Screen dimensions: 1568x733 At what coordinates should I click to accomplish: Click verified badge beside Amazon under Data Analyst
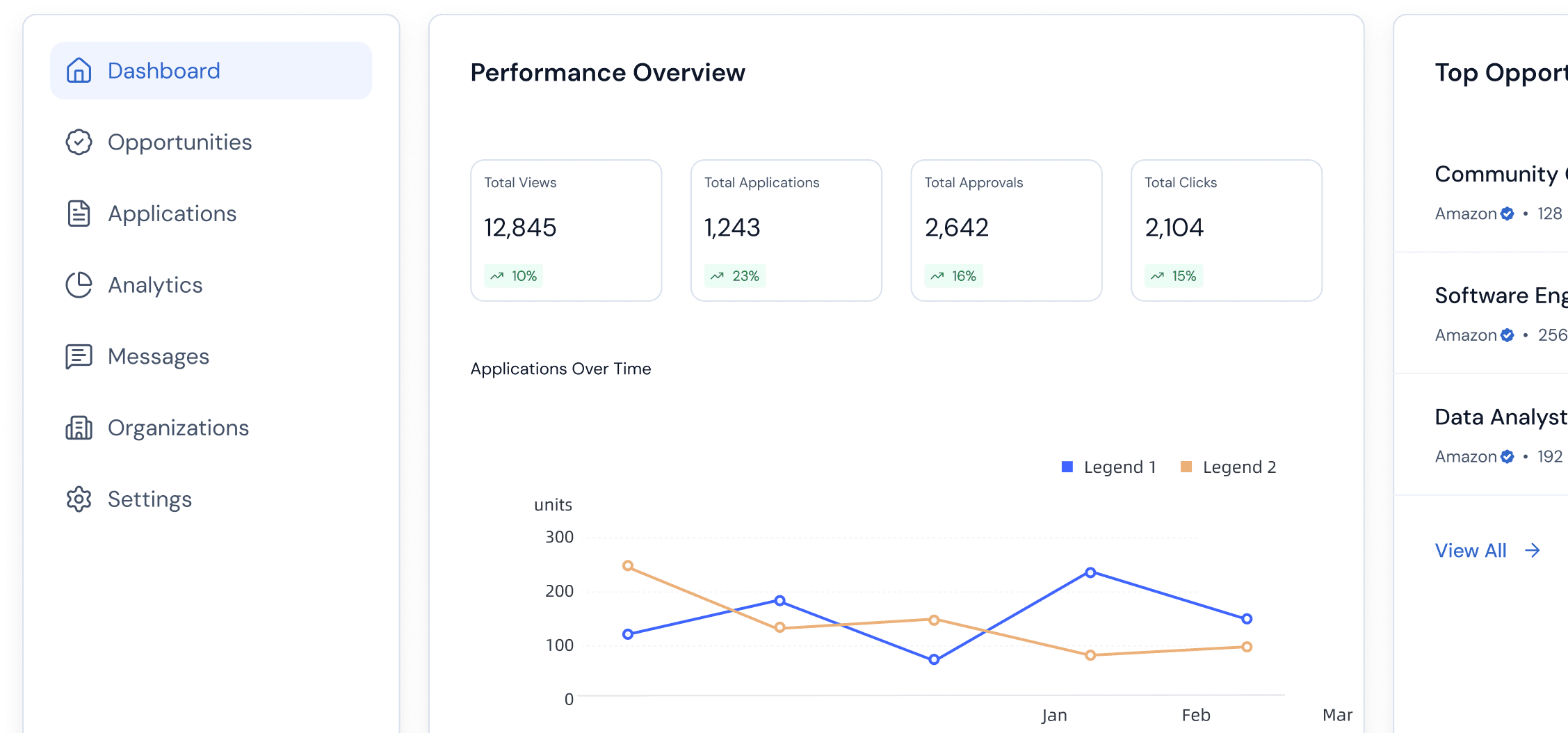(1507, 457)
